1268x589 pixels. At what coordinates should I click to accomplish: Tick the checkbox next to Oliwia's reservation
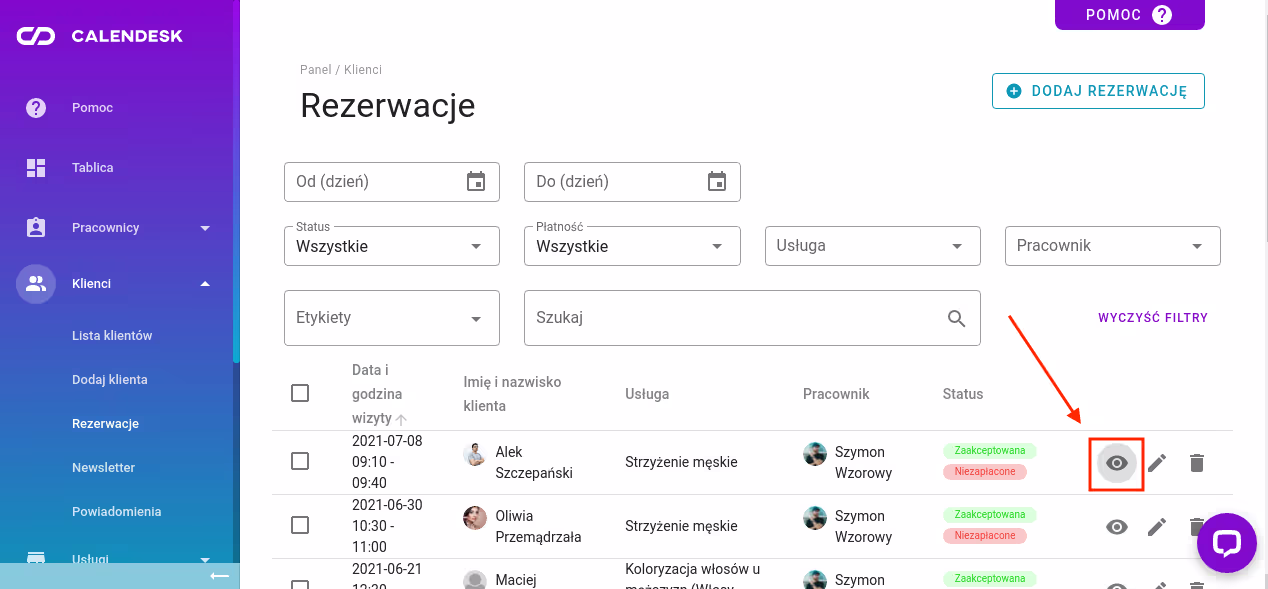(x=300, y=526)
